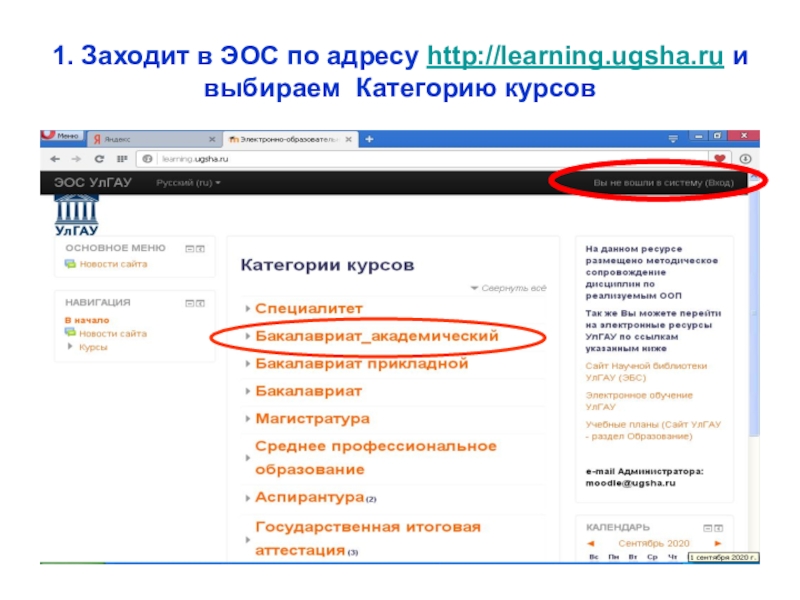Open Новости сайта in Основное меню

tap(113, 264)
